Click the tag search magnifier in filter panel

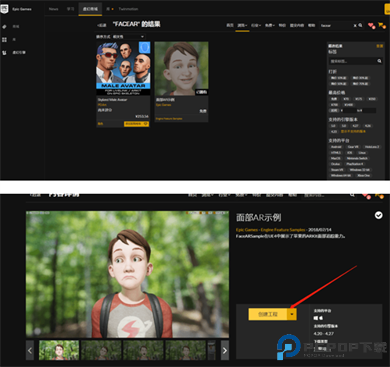pyautogui.click(x=379, y=61)
